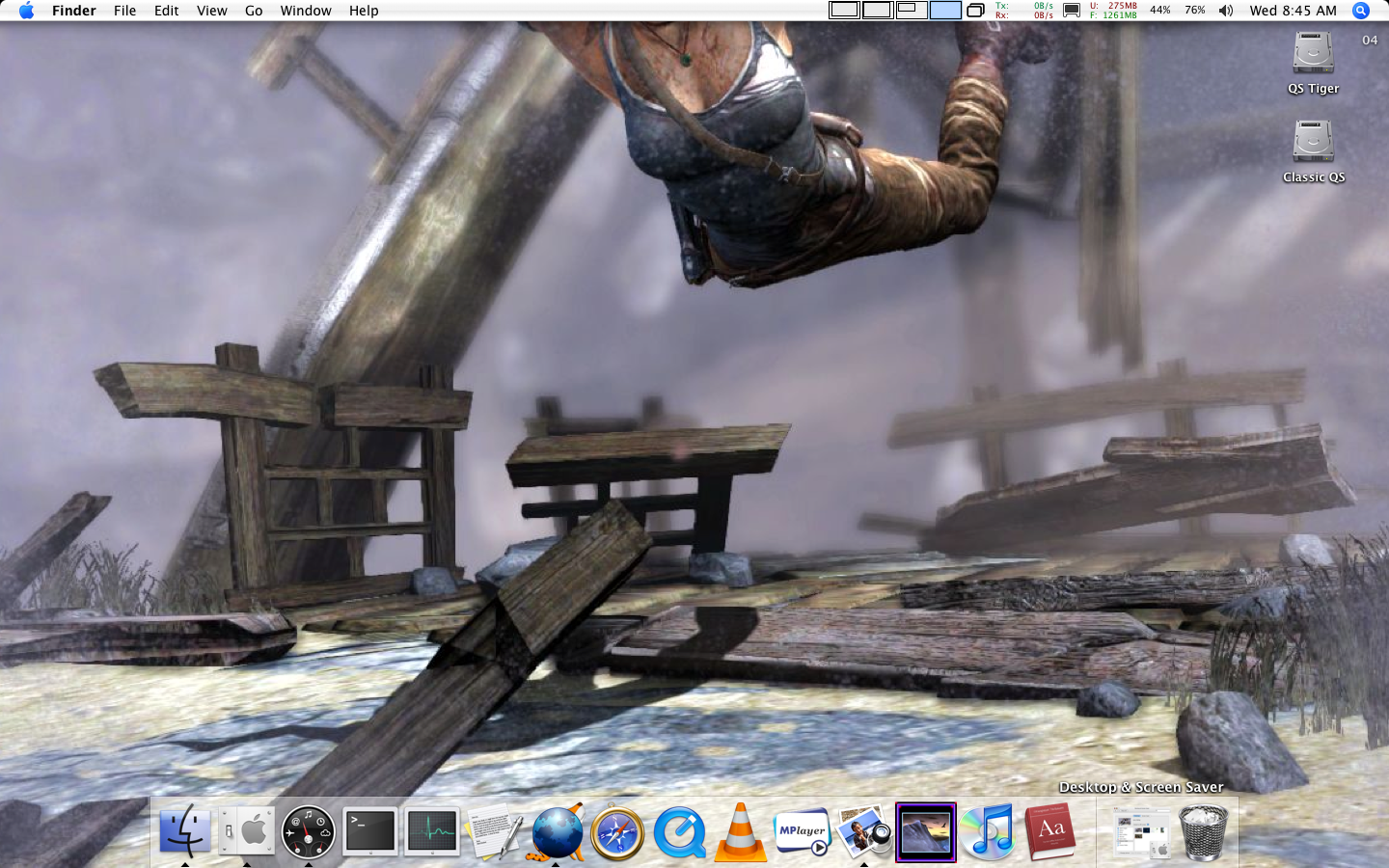Open the Dashboard gauge icon in the Dock

308,831
